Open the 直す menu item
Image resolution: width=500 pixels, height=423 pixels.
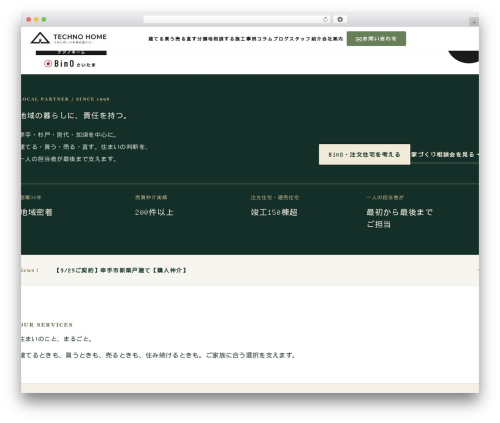191,39
